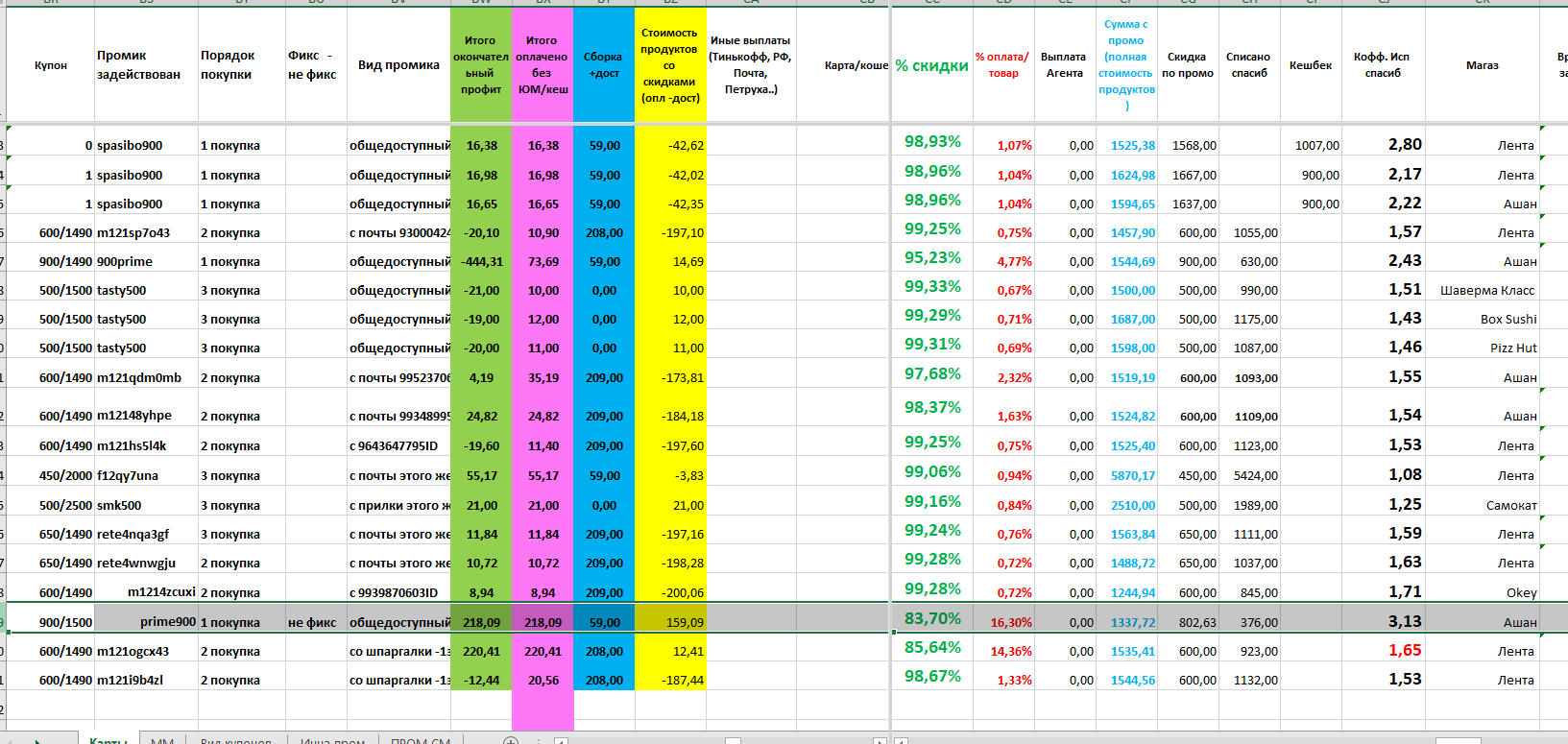Click the horizontal scrollbar thumb in left pane
The width and height of the screenshot is (1568, 744).
click(x=733, y=741)
